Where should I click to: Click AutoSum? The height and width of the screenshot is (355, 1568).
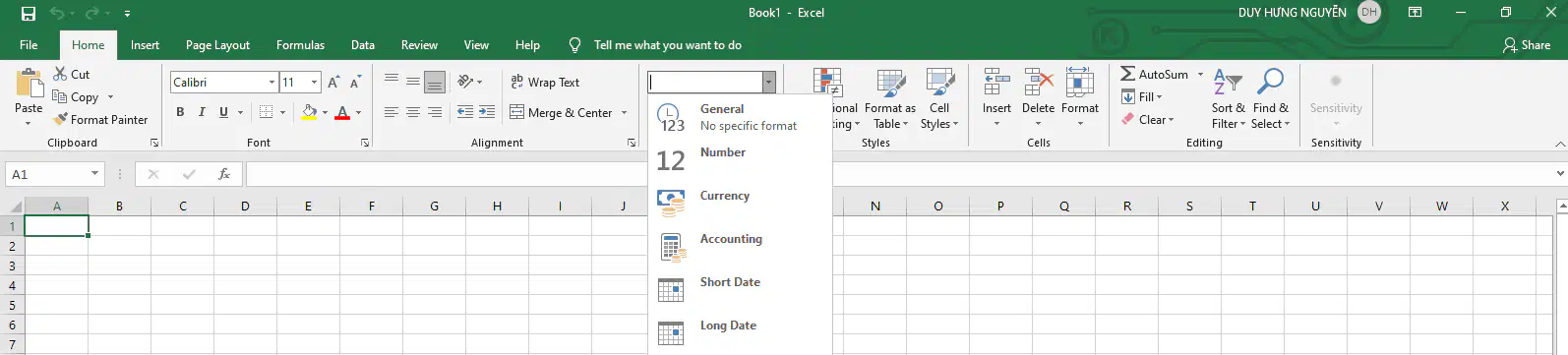click(1155, 75)
